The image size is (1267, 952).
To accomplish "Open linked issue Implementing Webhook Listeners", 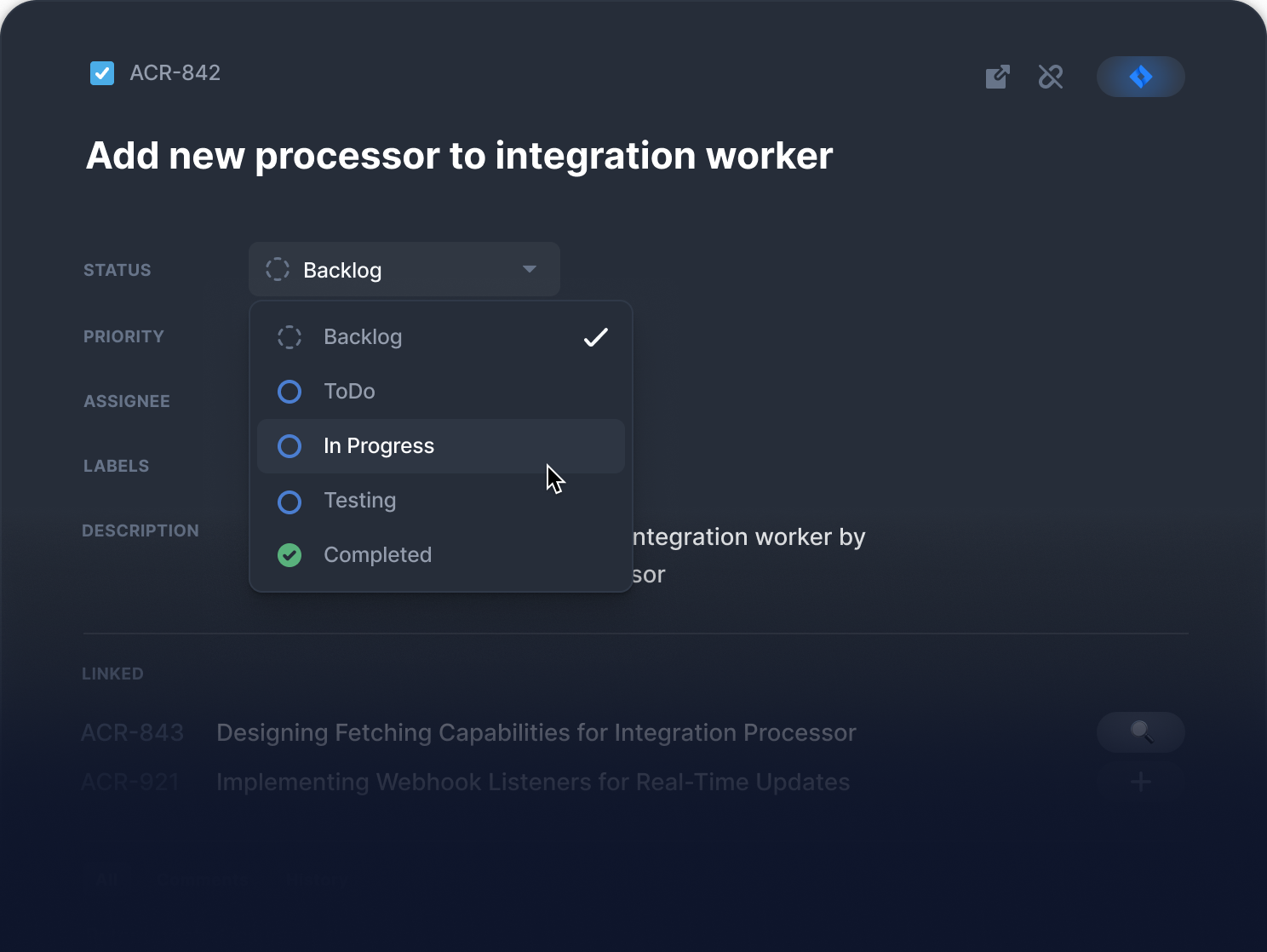I will (x=532, y=782).
